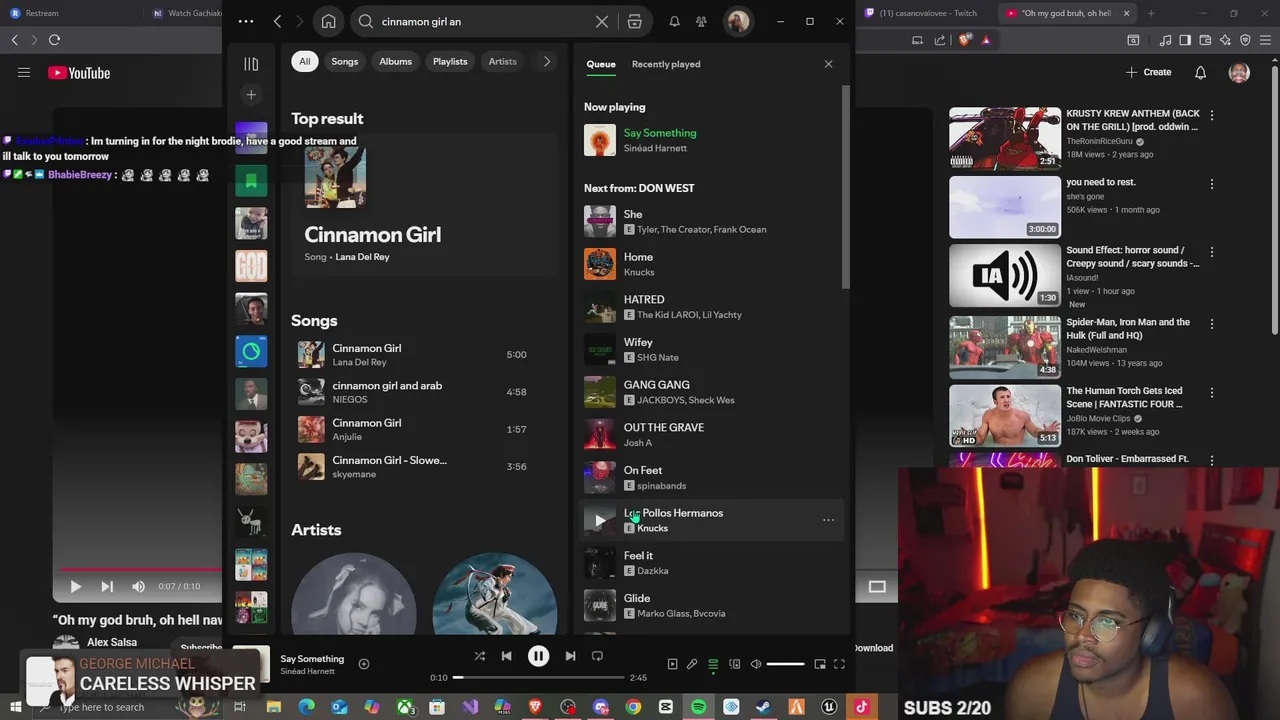Viewport: 1280px width, 720px height.
Task: Open Brave Shields icon in the address bar
Action: tap(964, 40)
